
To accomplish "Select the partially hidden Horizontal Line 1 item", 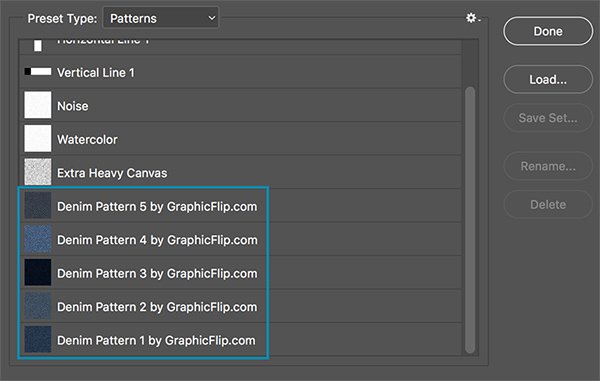I will point(240,46).
